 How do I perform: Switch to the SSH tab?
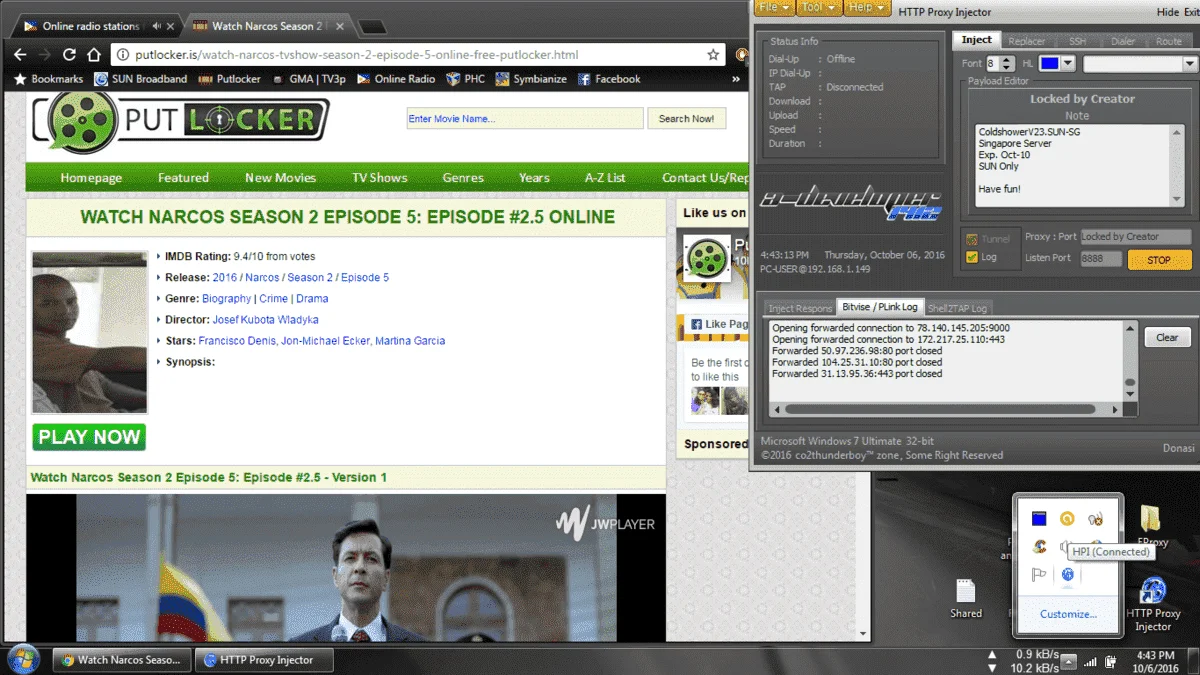1077,41
